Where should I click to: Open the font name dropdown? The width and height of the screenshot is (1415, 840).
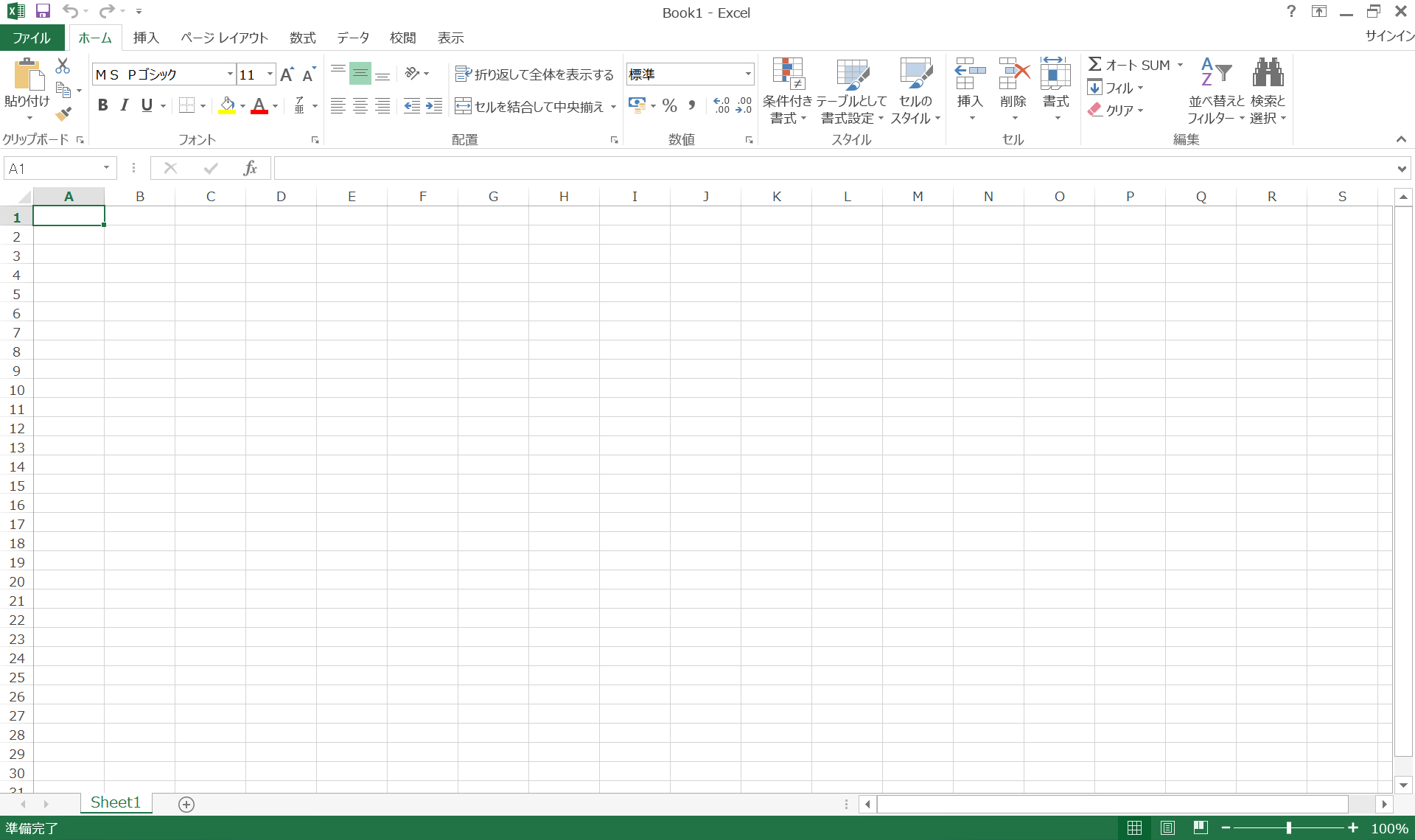pyautogui.click(x=230, y=74)
